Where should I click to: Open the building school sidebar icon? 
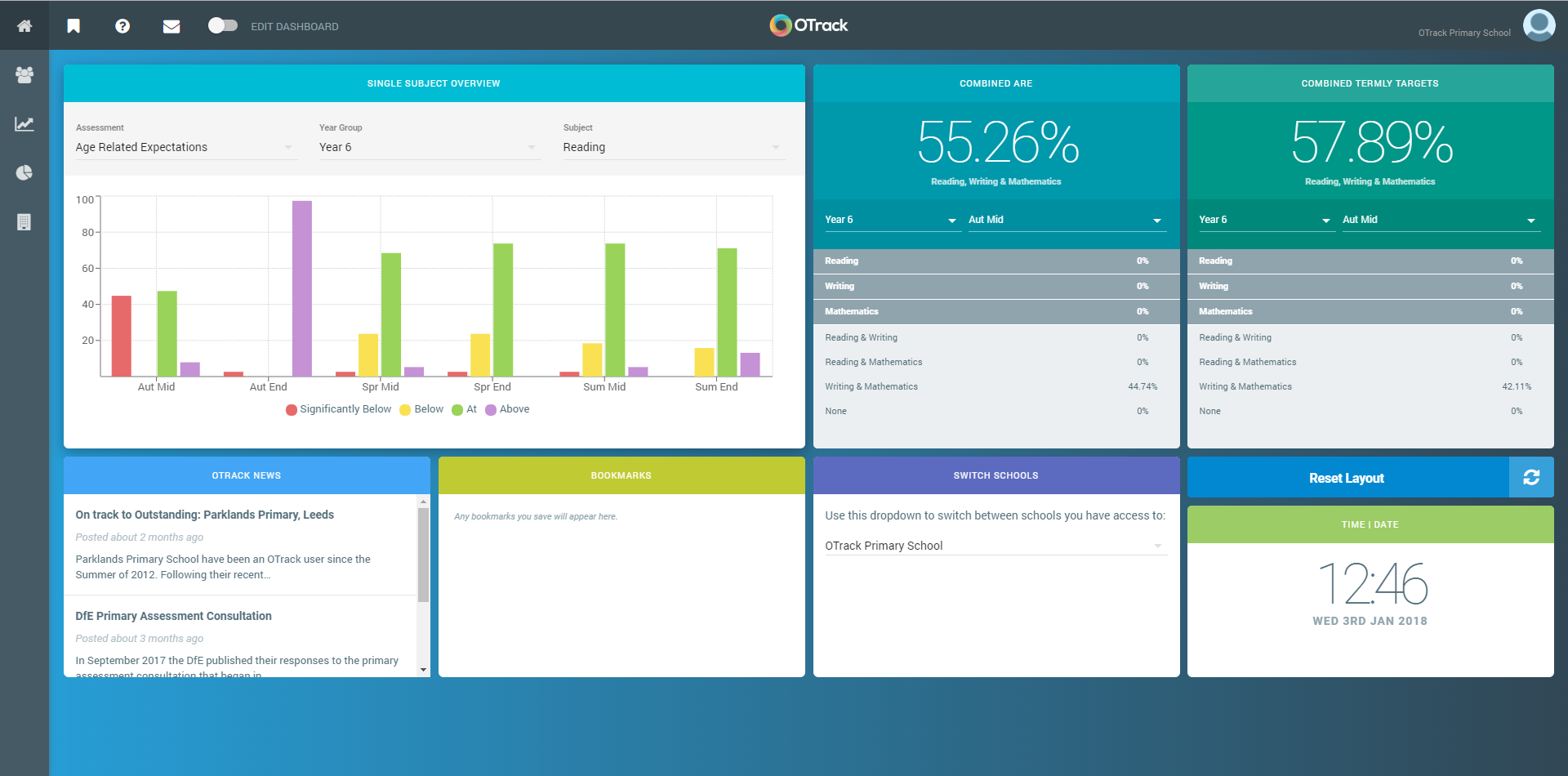click(x=24, y=222)
